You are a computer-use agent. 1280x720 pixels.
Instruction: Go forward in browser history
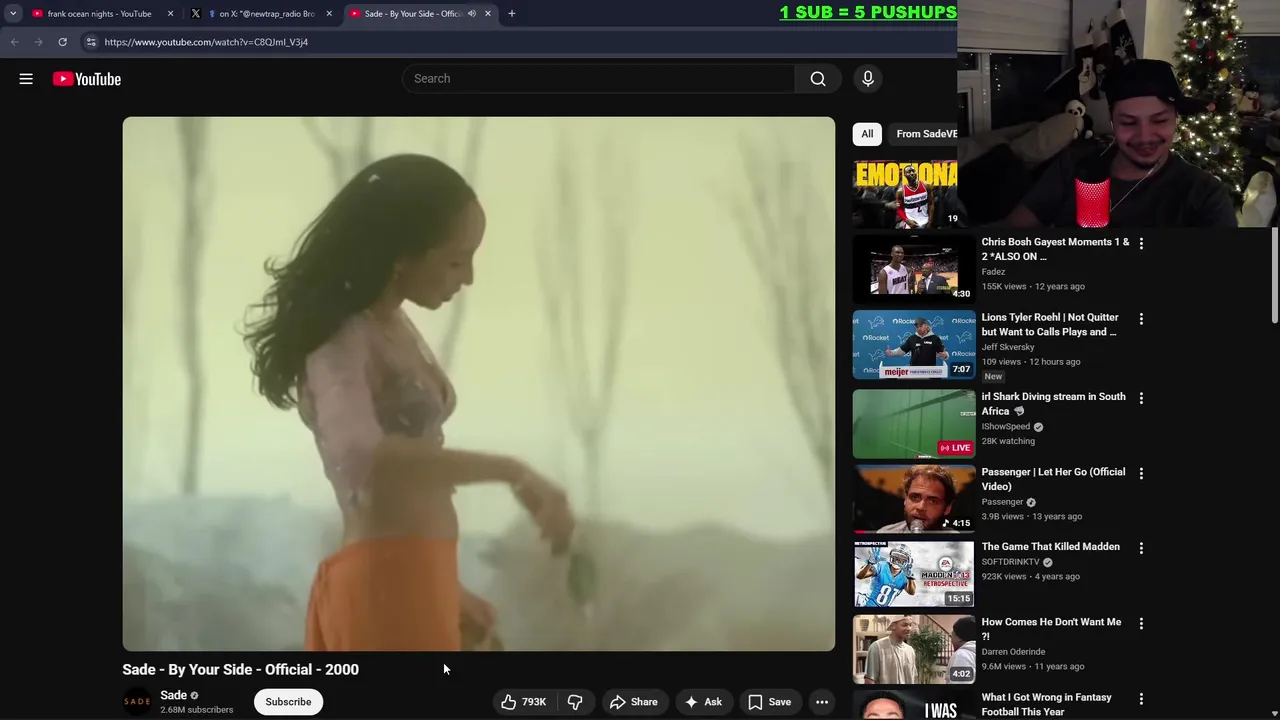click(x=38, y=42)
